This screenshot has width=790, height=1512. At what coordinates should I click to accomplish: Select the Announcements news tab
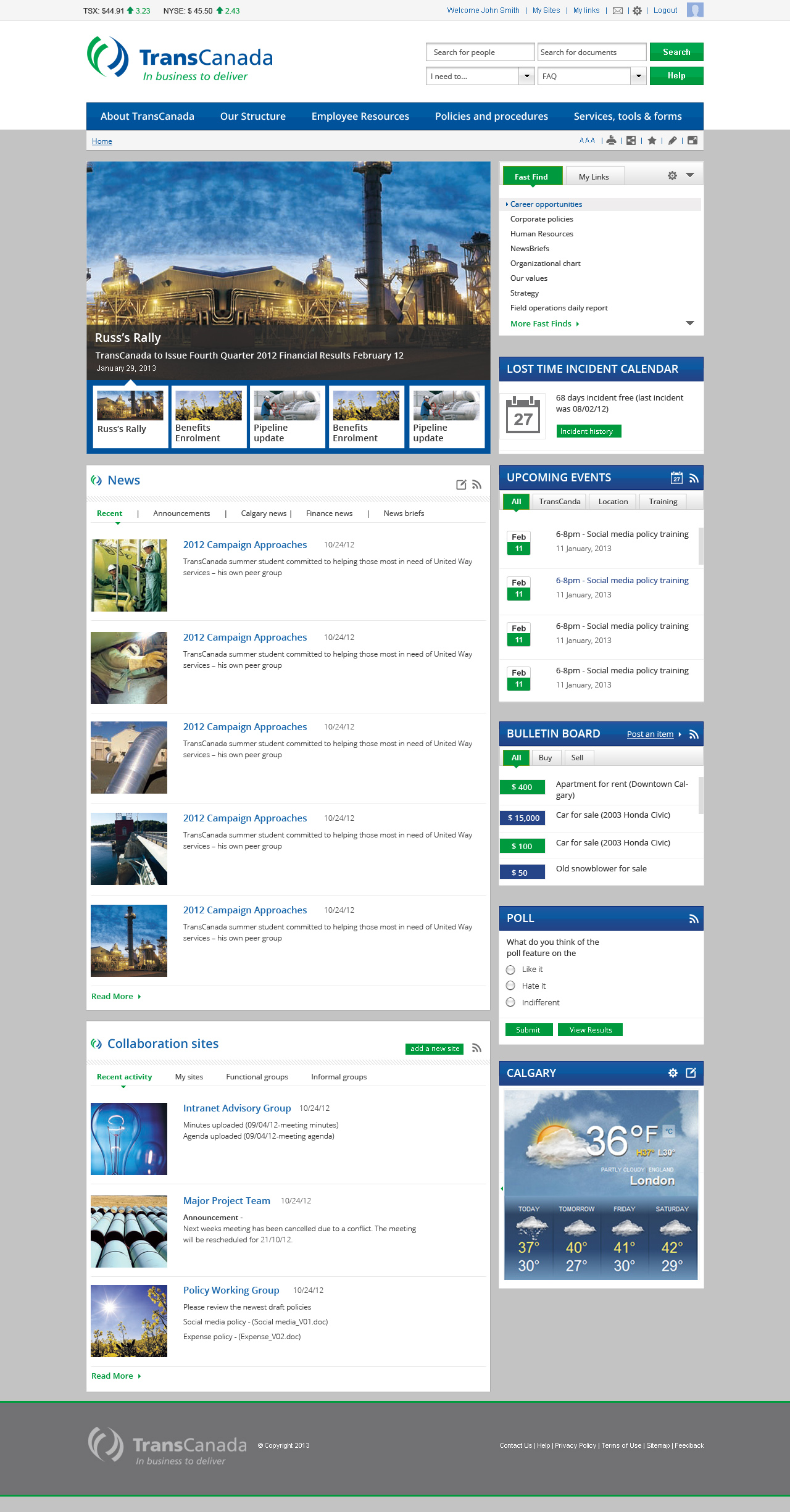pyautogui.click(x=181, y=513)
